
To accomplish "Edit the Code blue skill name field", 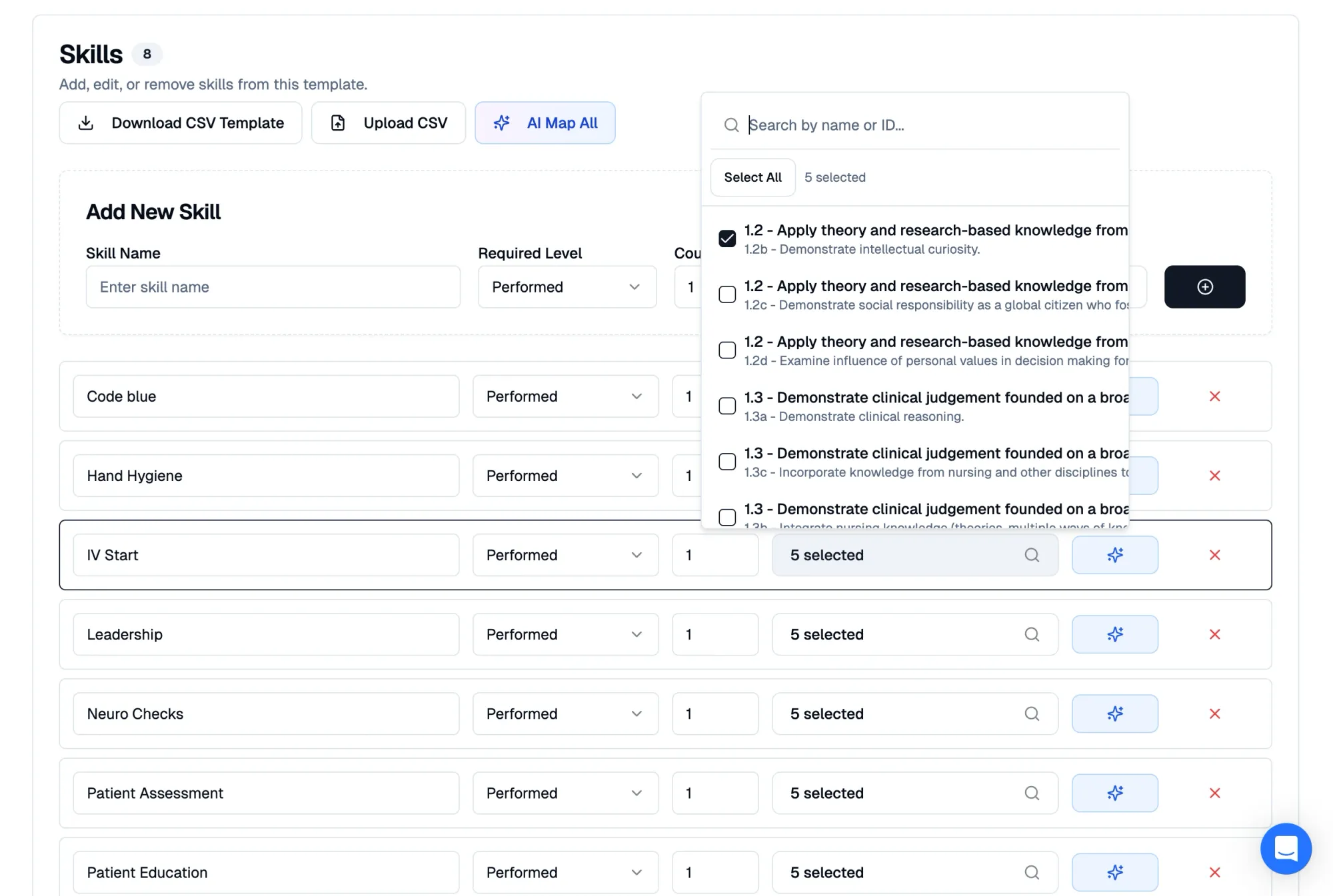I will pyautogui.click(x=266, y=396).
